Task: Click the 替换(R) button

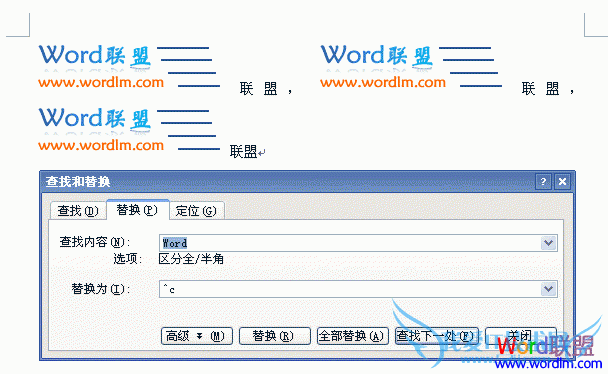Action: (275, 336)
